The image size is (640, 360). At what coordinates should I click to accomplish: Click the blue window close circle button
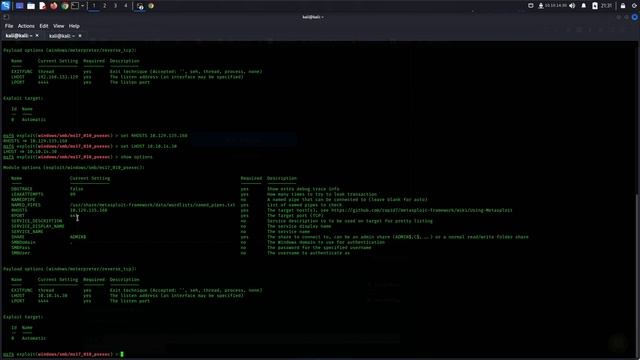click(635, 17)
